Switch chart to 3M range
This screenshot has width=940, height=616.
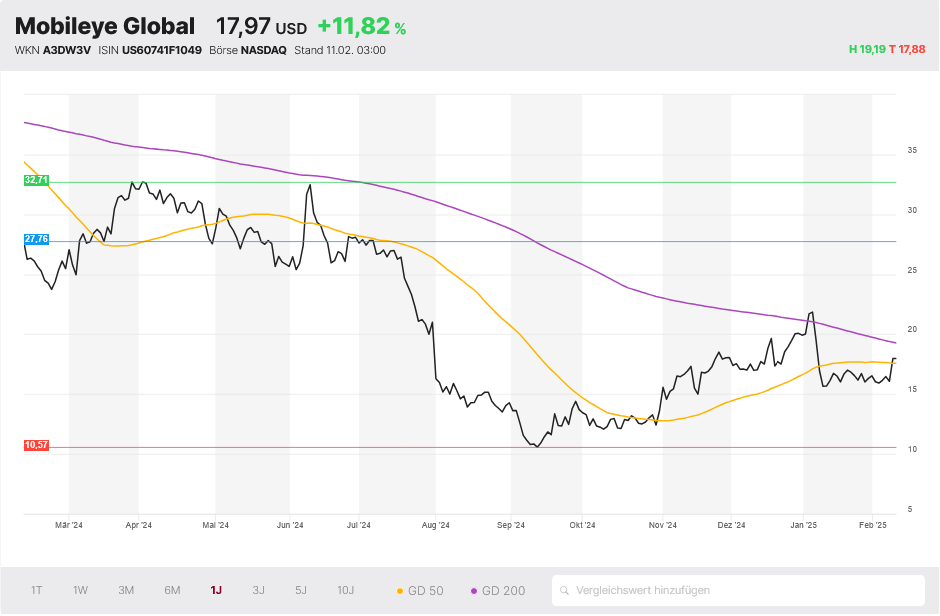[126, 591]
